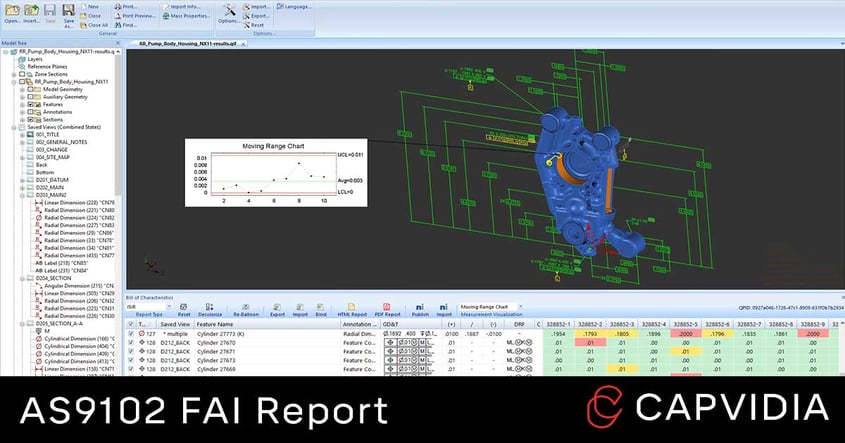Click Close All in General group
This screenshot has width=845, height=443.
click(94, 25)
